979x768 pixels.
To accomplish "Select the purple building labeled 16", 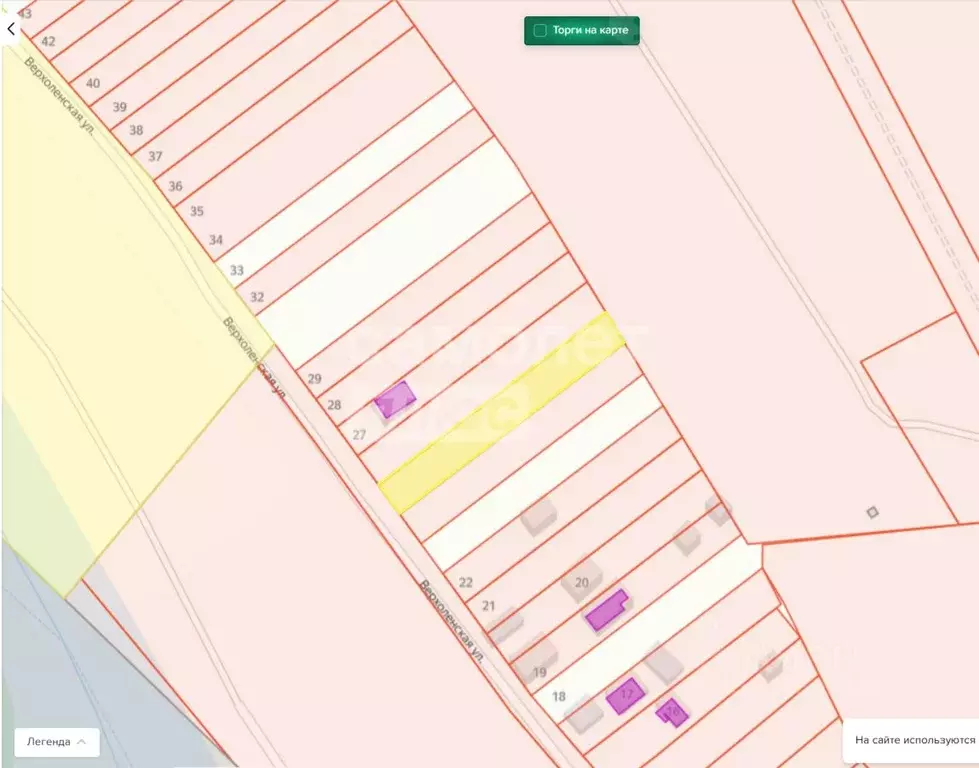I will point(672,712).
